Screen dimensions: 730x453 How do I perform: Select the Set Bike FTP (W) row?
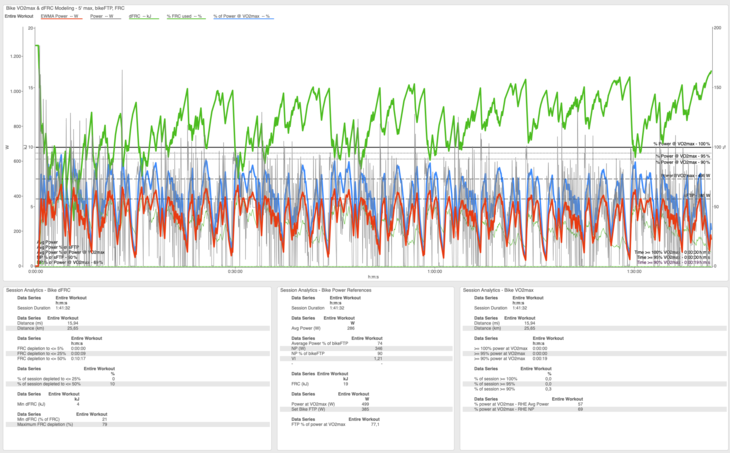tap(366, 409)
